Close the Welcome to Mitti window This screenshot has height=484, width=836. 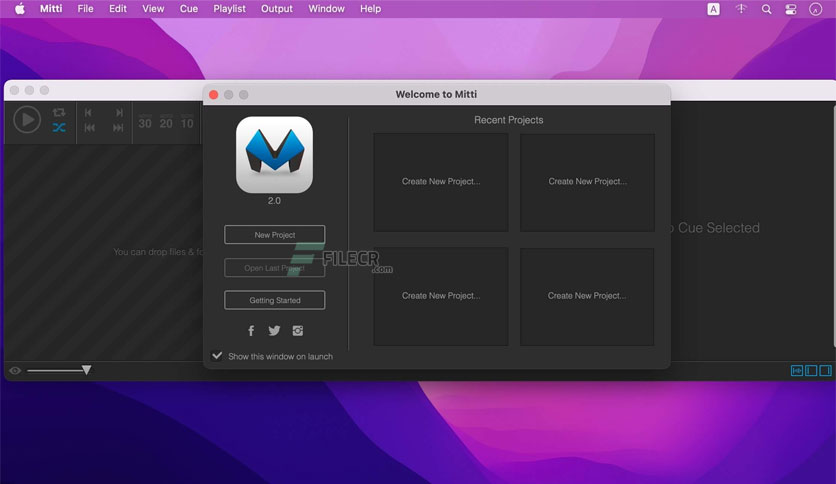[x=214, y=94]
